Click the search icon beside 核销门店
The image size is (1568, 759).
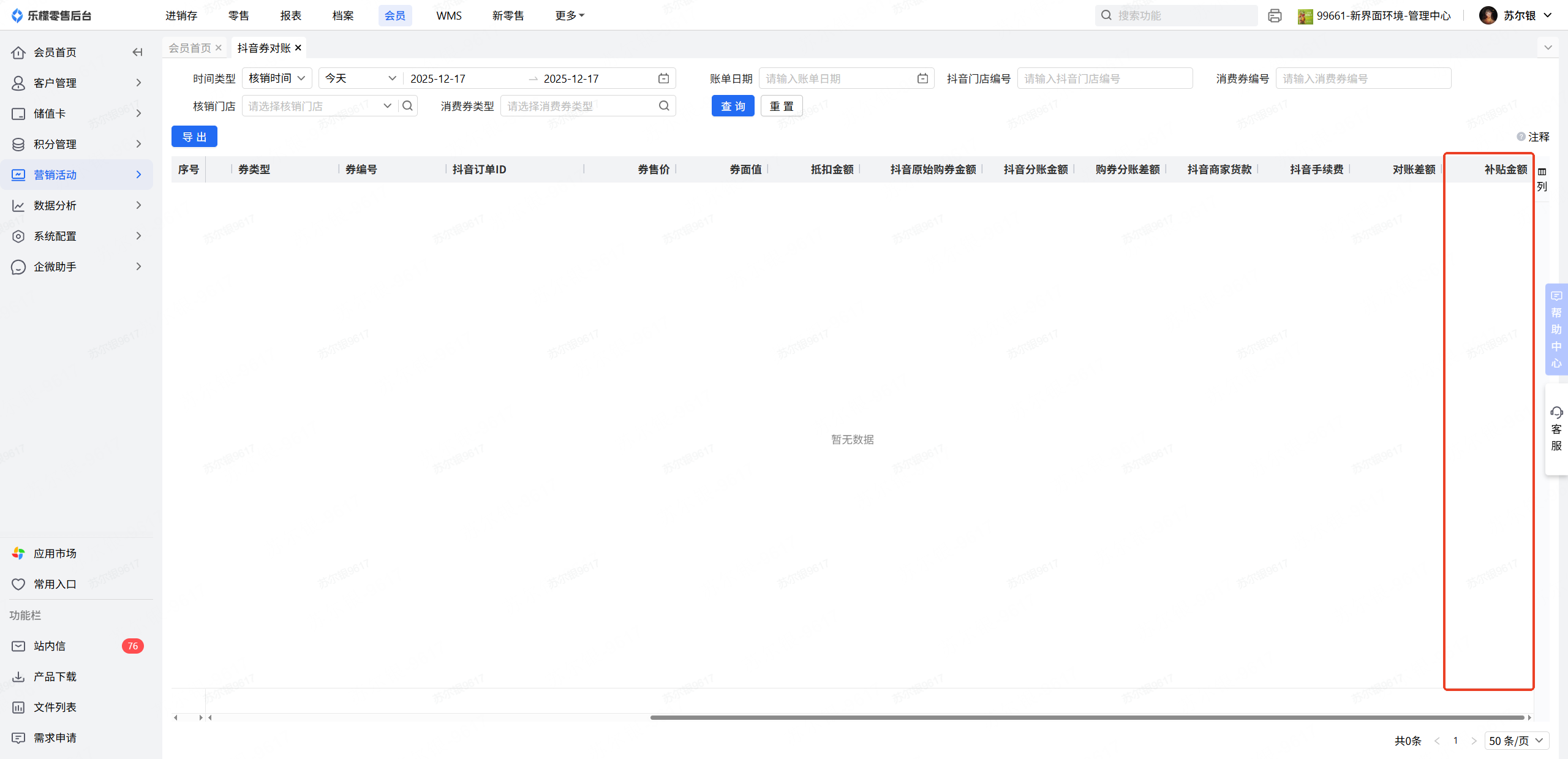408,106
